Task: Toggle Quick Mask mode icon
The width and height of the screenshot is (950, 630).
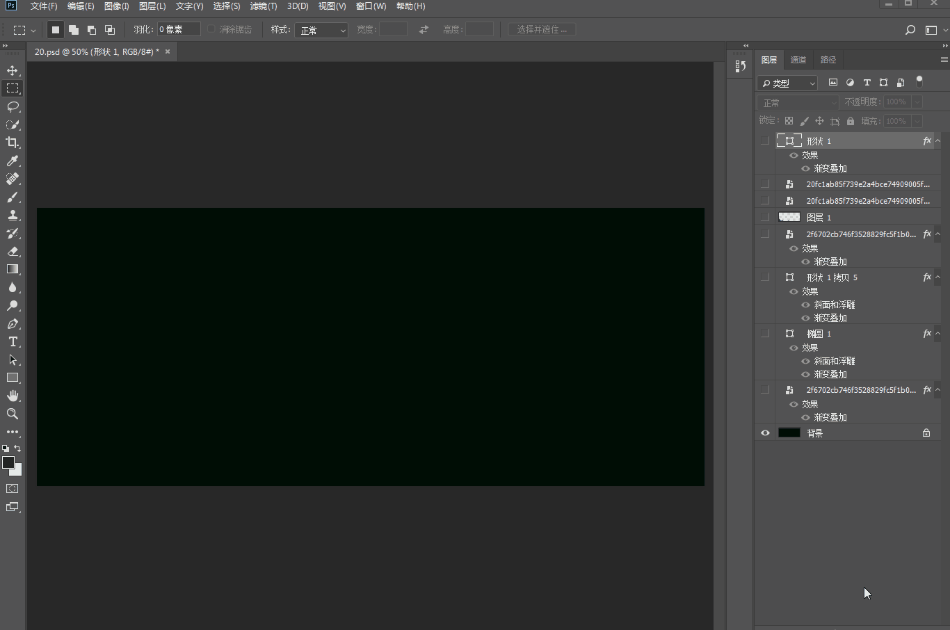Action: 12,488
